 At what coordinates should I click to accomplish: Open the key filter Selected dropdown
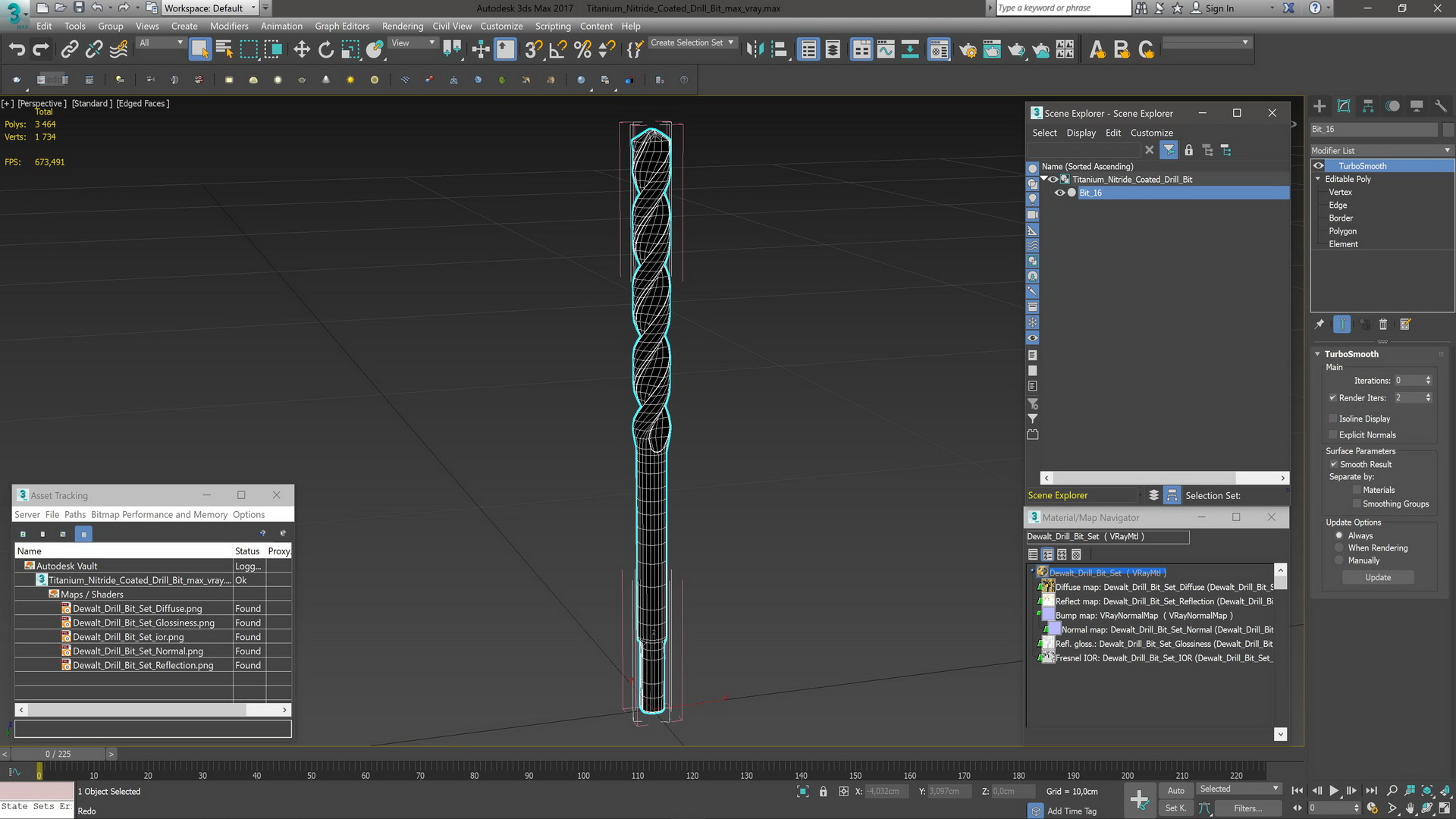pyautogui.click(x=1238, y=789)
